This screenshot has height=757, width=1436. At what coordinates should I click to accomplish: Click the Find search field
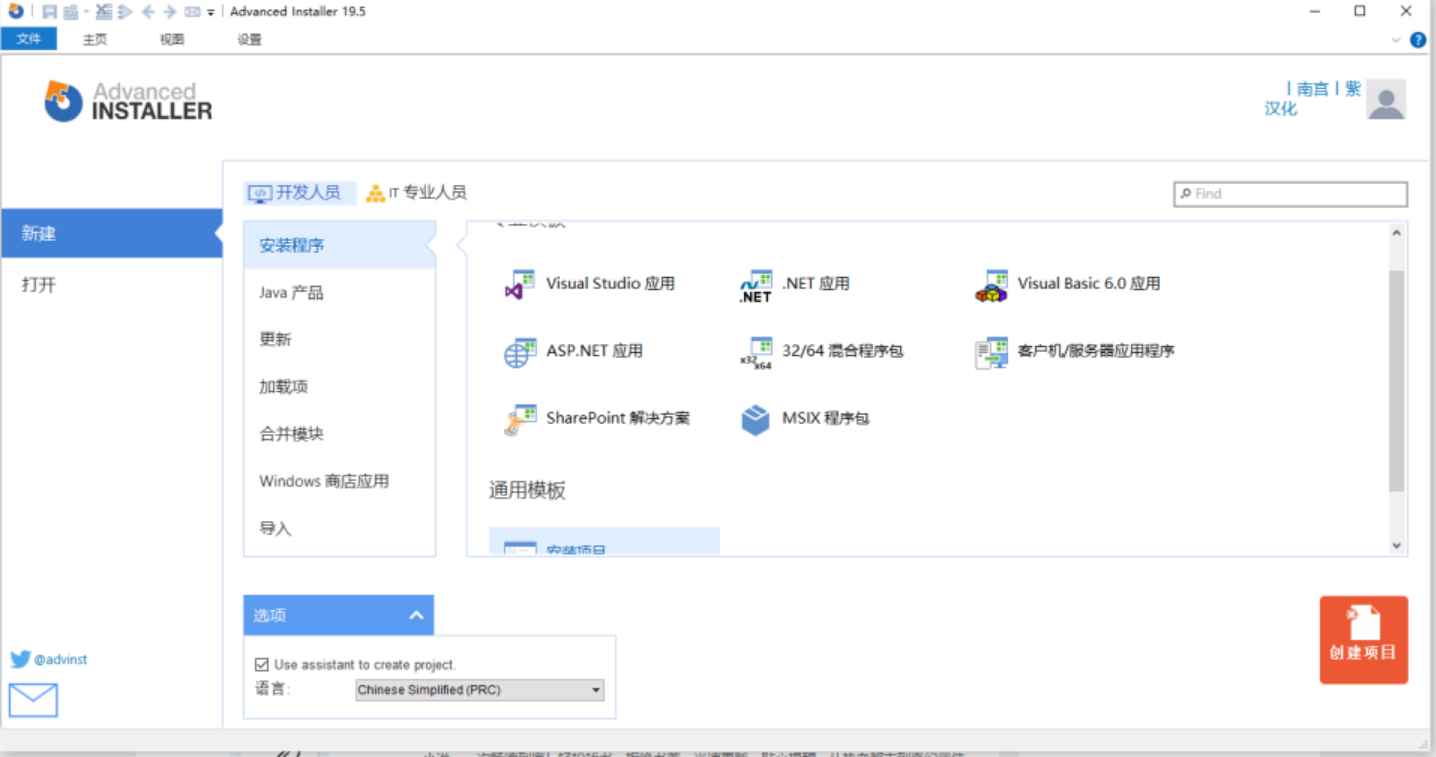[1290, 193]
